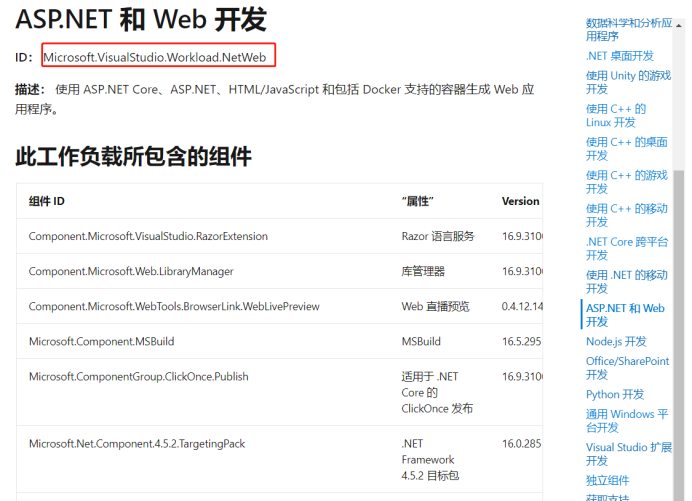Viewport: 692px width, 501px height.
Task: Click Microsoft.Net.Component.4.5.2.TargetingPack cell
Action: tap(137, 444)
